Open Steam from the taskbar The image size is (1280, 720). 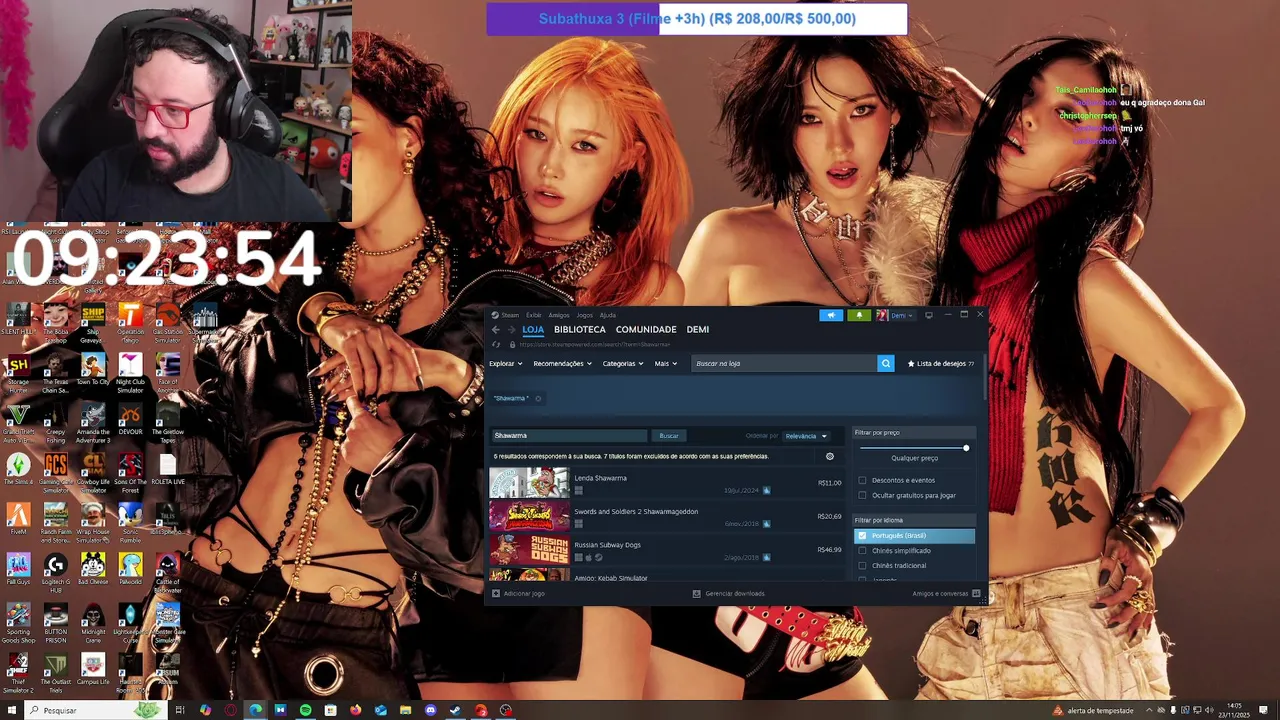point(455,710)
